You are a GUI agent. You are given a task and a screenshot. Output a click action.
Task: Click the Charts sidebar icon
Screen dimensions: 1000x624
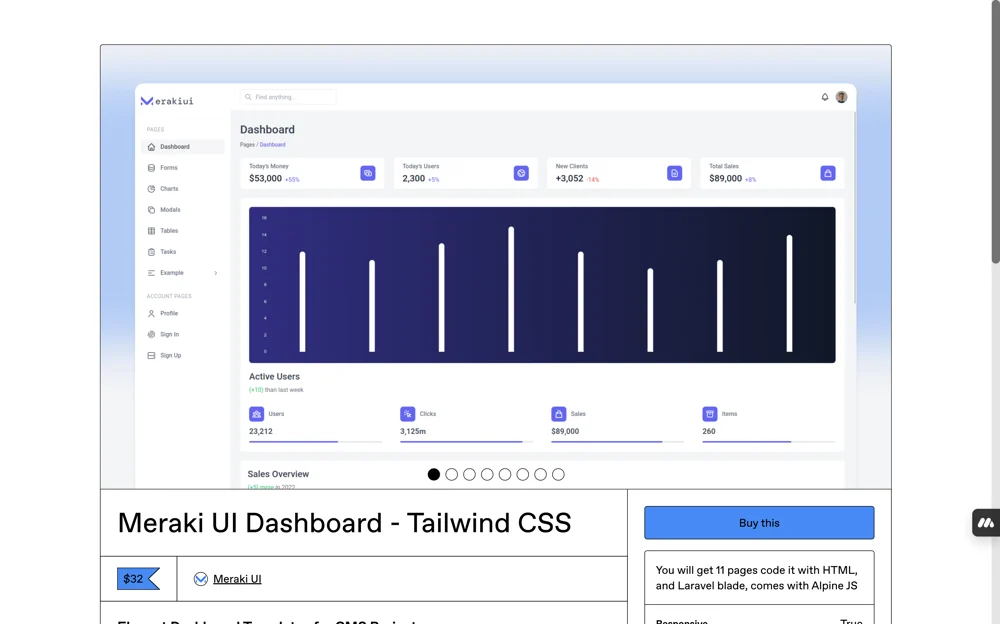point(151,189)
